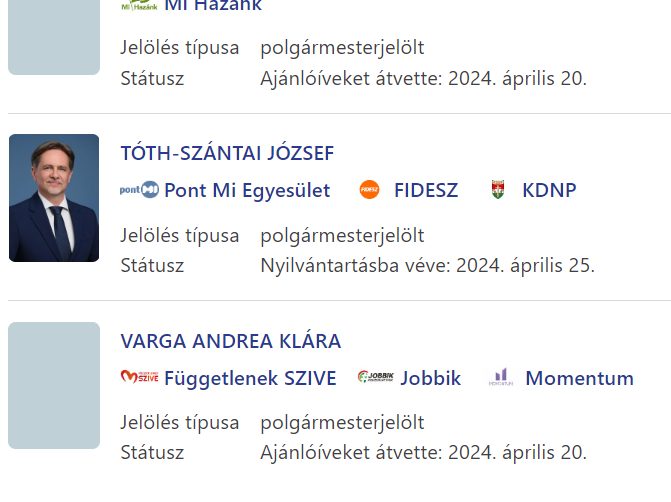Click Varga Andrea Klára's placeholder photo
The width and height of the screenshot is (671, 502).
(54, 385)
